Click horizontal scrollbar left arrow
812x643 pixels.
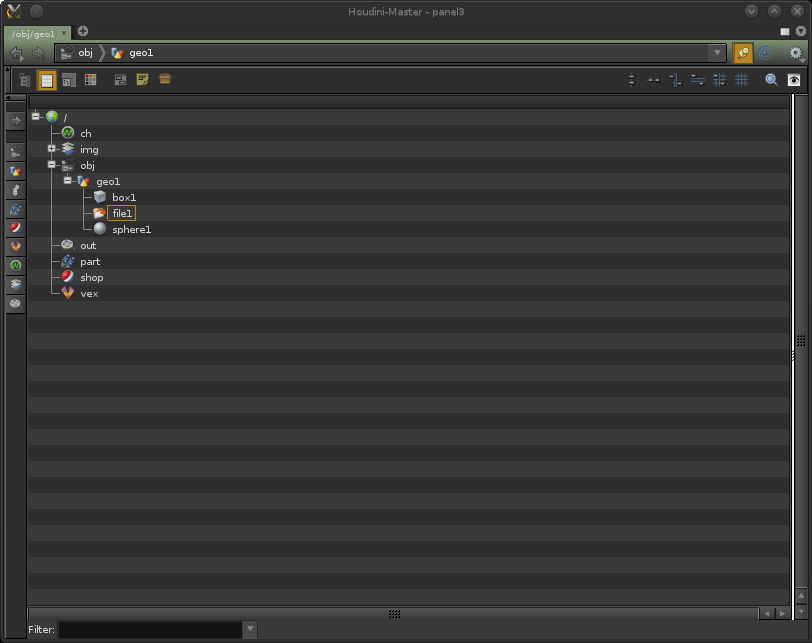tap(766, 613)
